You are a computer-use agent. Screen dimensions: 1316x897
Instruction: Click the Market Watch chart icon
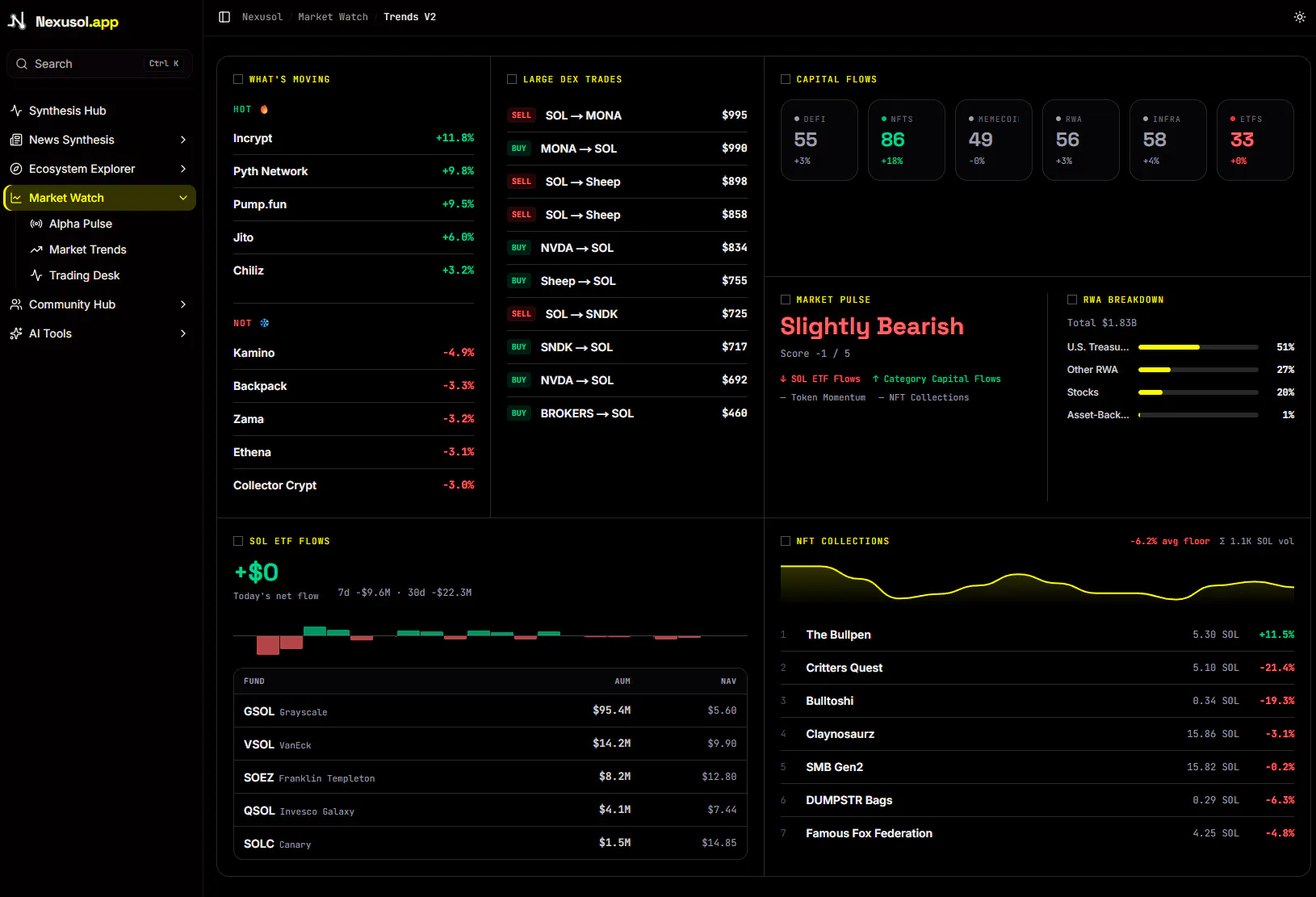[16, 198]
